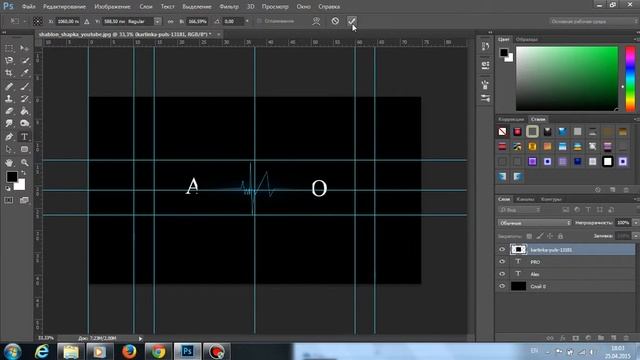Open the opacity slider arrow
The width and height of the screenshot is (640, 360).
(635, 223)
